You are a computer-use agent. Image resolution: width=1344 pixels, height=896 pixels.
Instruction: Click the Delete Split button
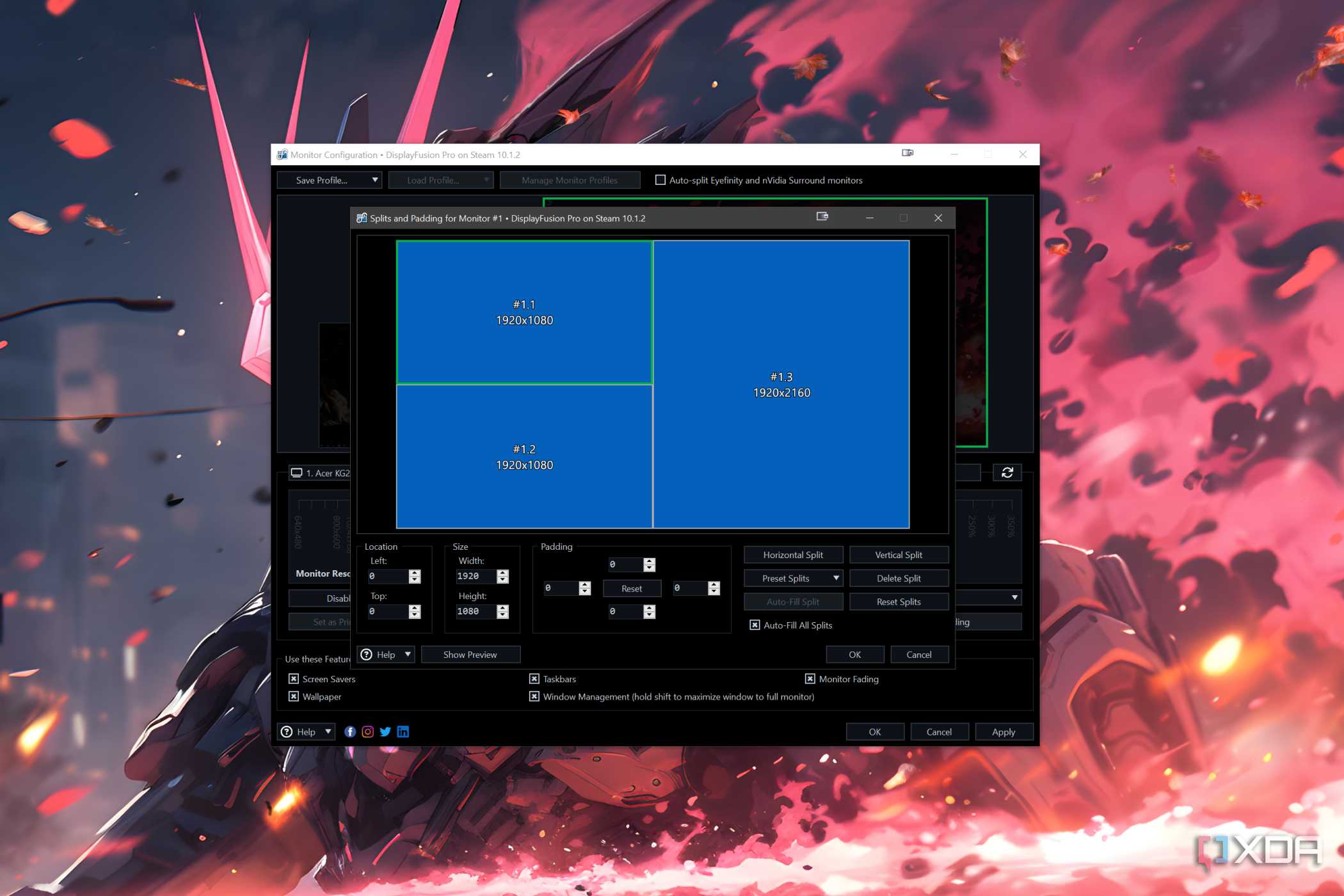pyautogui.click(x=899, y=579)
